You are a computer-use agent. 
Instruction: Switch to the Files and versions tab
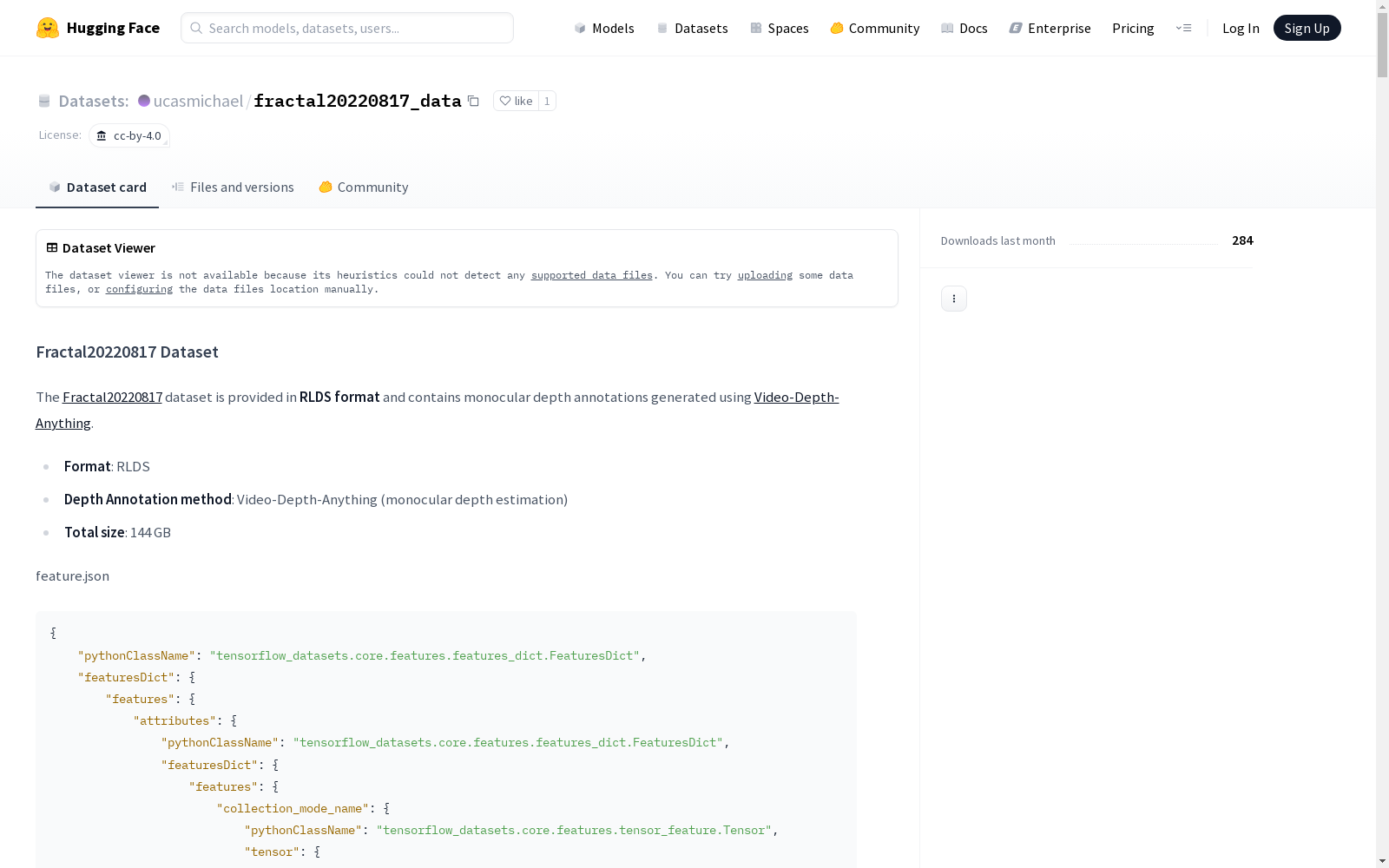point(233,187)
